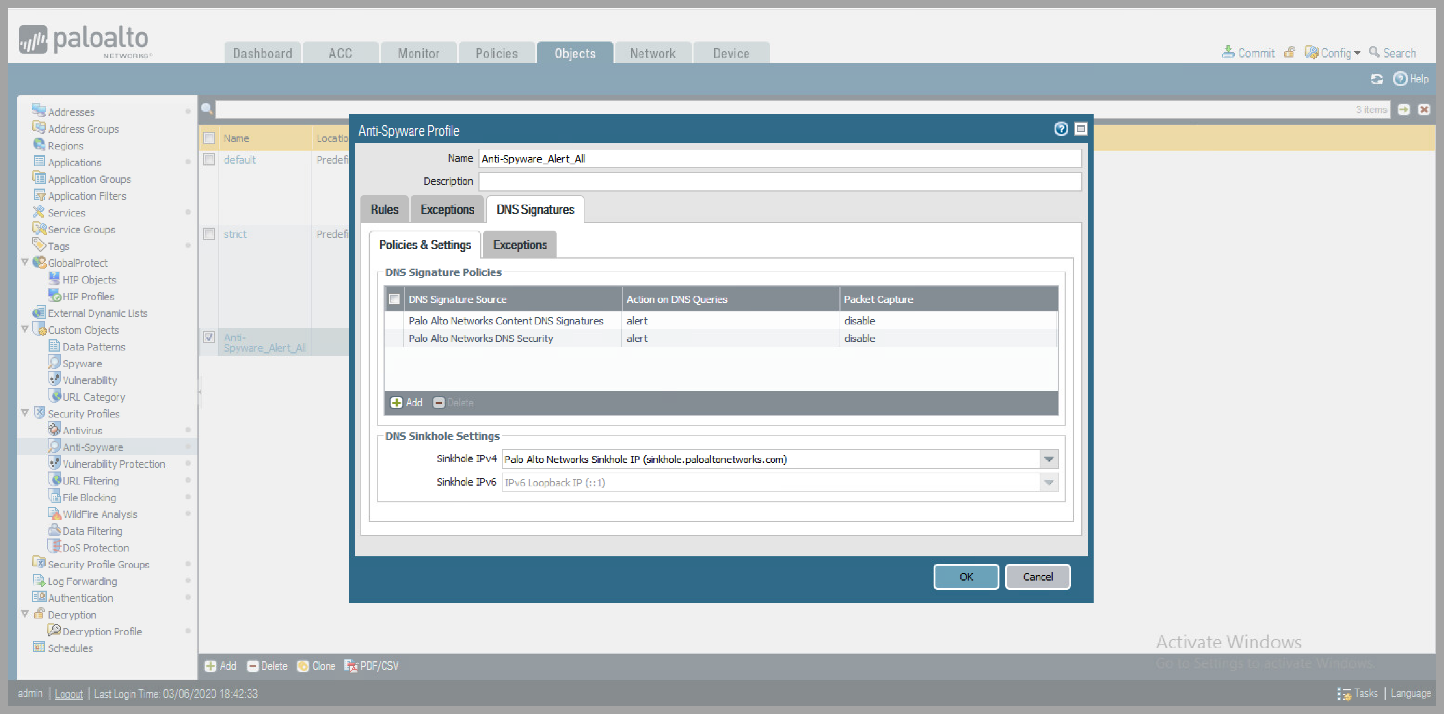Click the refresh icon next to Help
This screenshot has width=1444, height=714.
pos(1377,79)
